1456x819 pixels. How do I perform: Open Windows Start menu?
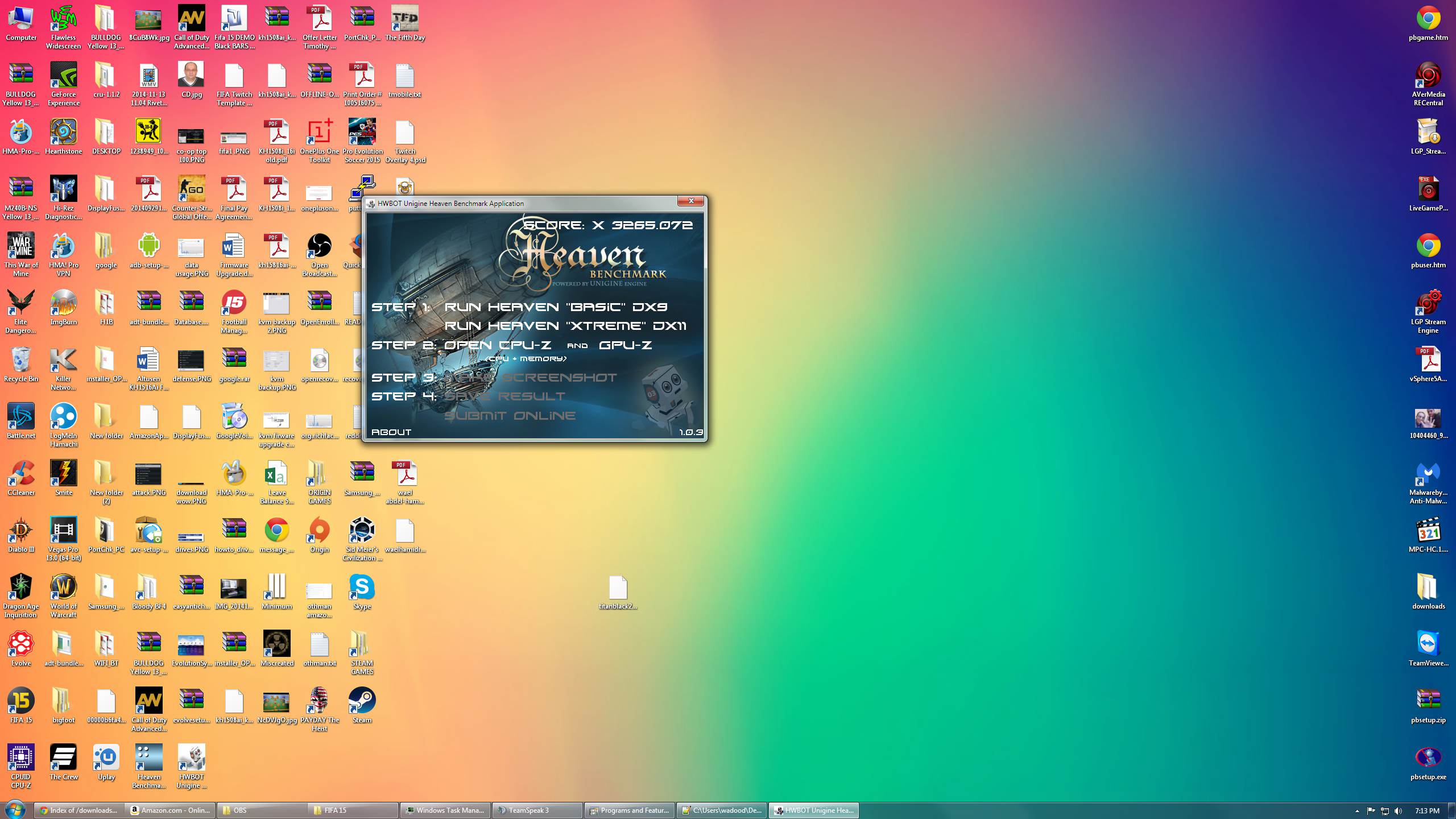tap(15, 810)
